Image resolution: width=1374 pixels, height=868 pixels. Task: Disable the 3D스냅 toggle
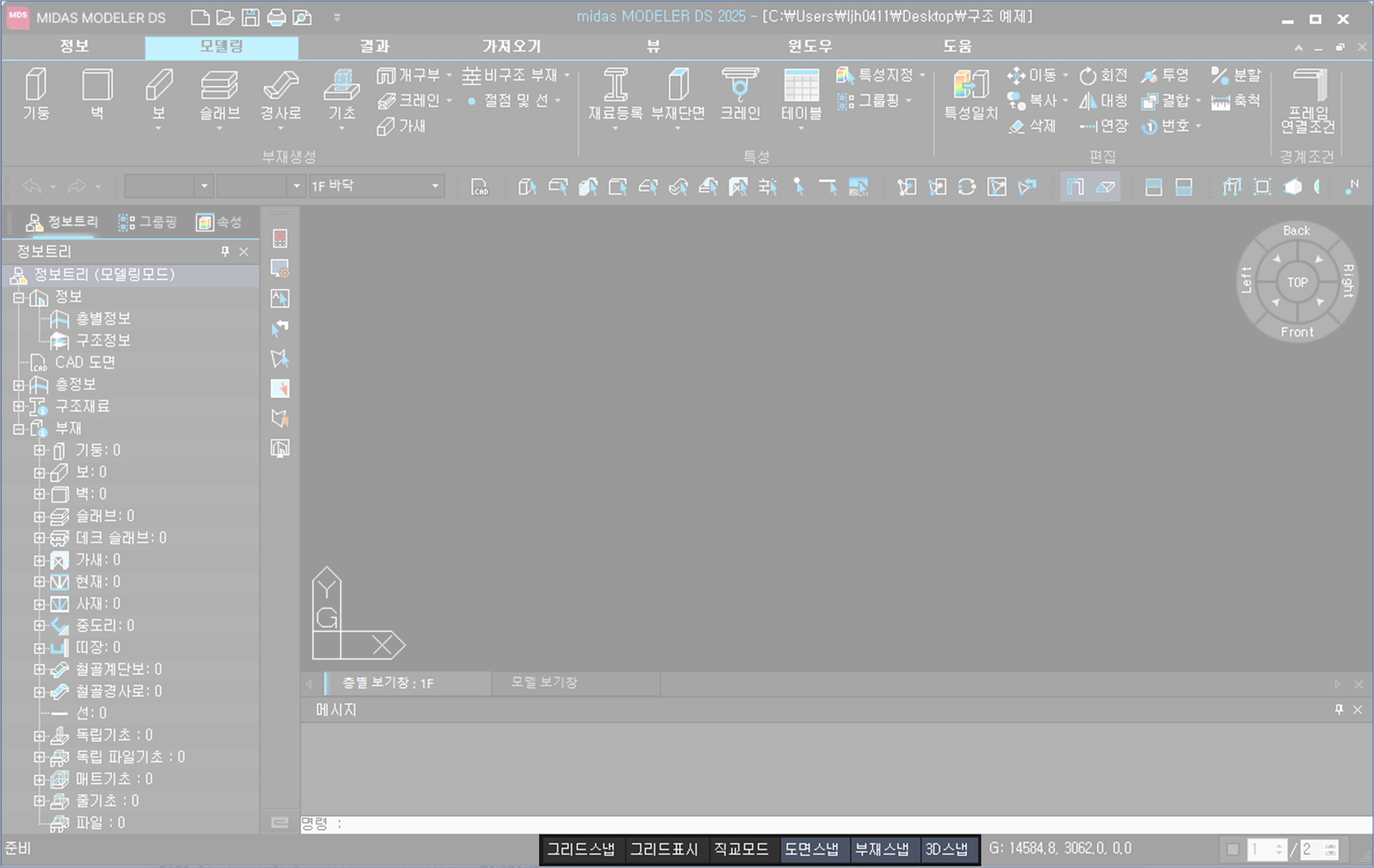click(946, 849)
